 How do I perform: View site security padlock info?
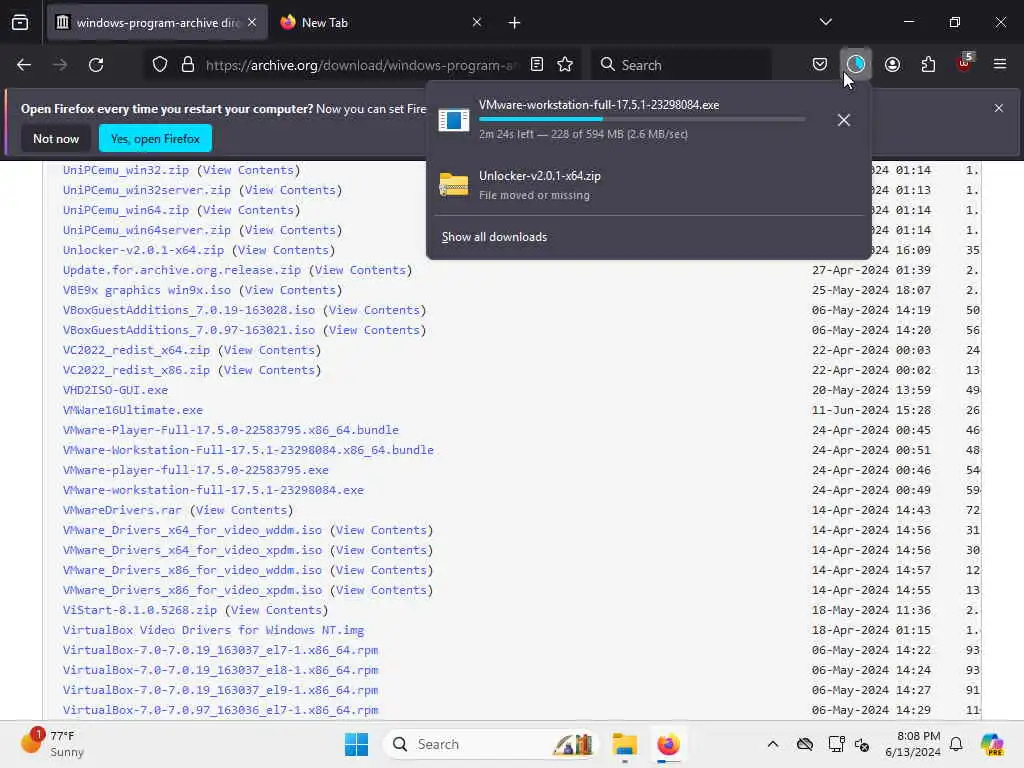click(188, 65)
